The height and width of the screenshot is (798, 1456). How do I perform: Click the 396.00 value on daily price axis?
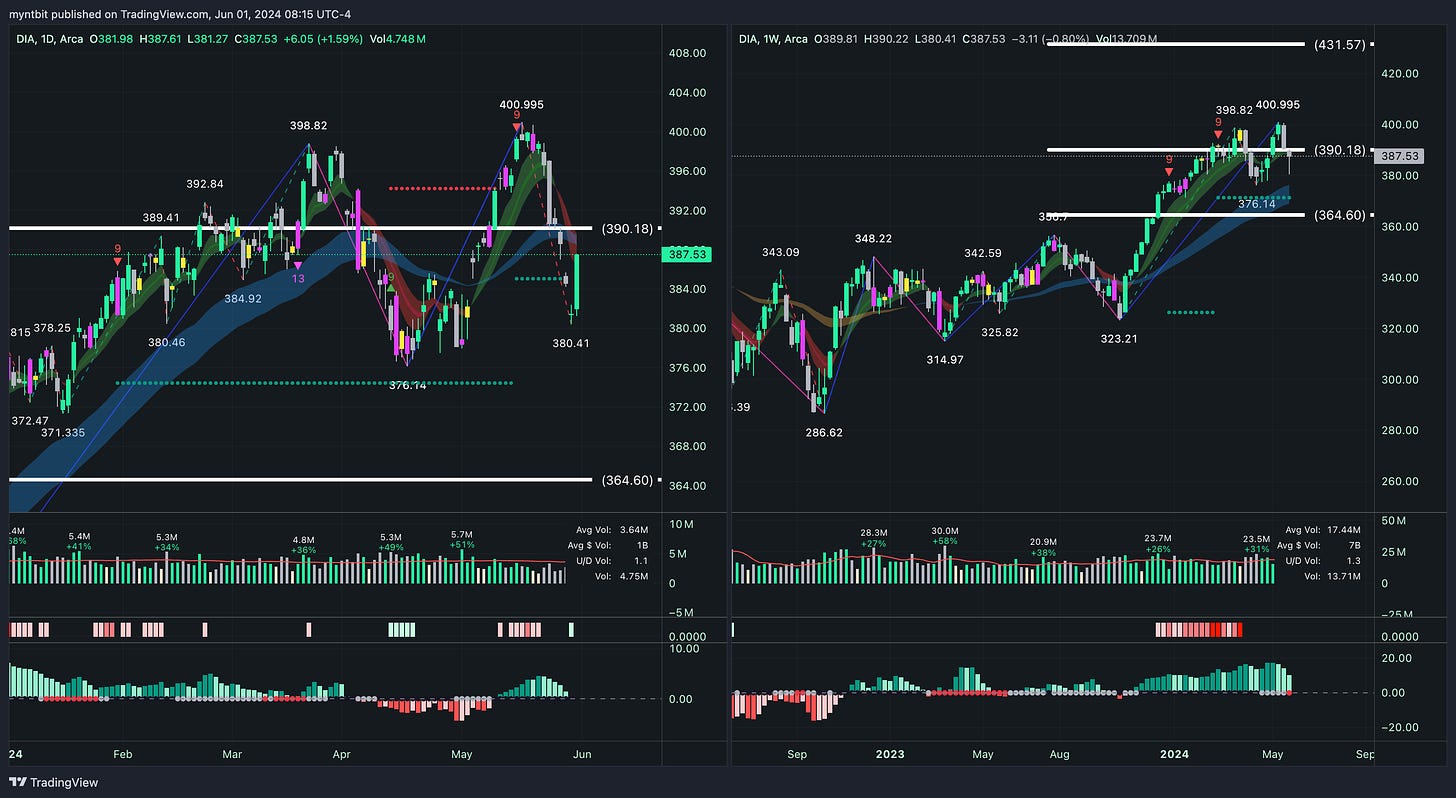[687, 171]
